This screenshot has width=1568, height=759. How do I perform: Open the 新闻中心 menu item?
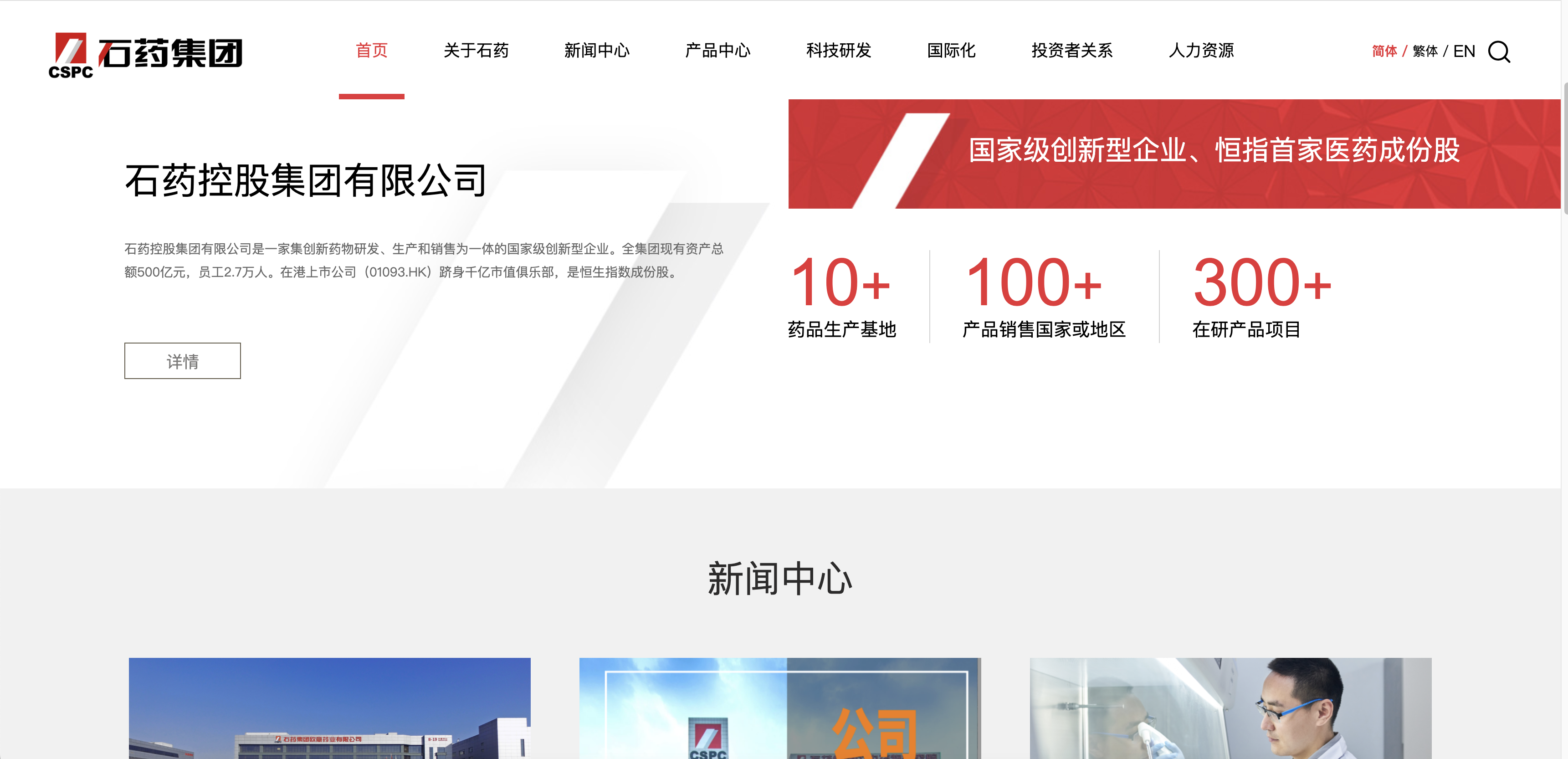click(596, 51)
